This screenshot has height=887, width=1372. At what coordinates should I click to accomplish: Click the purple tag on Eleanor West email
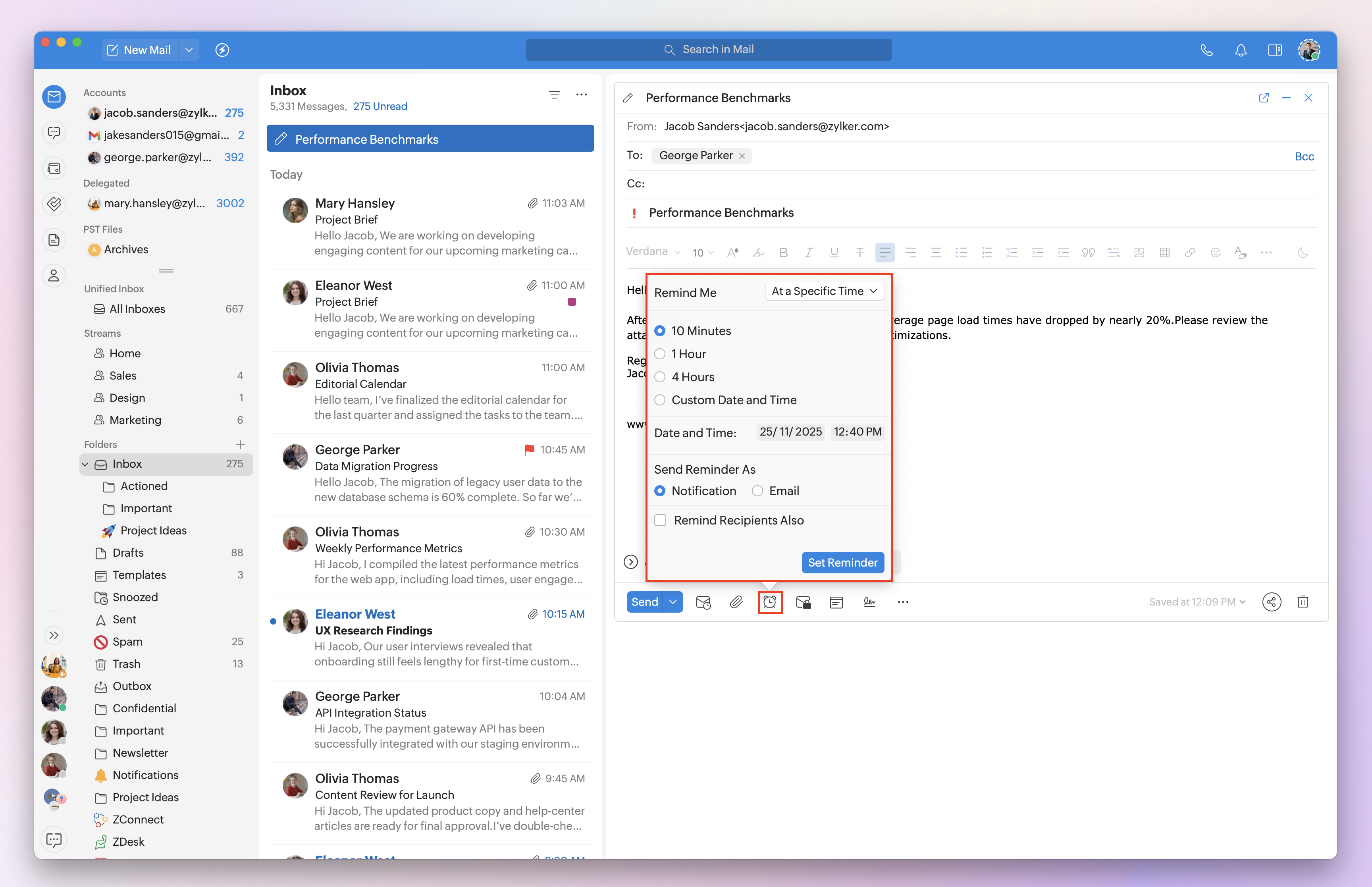(x=572, y=302)
